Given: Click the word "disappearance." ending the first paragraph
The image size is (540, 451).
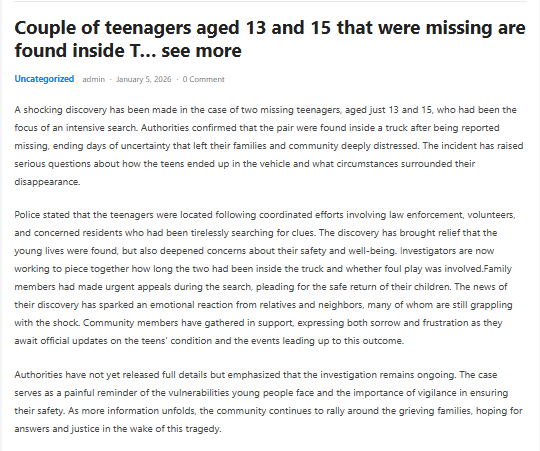Looking at the screenshot, I should click(x=47, y=182).
